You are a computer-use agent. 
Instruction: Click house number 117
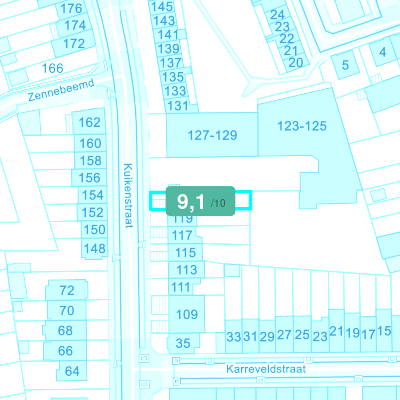click(x=182, y=235)
